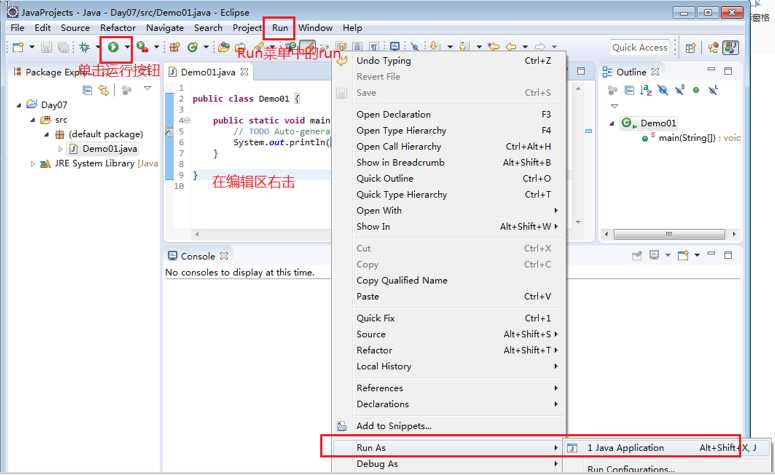Click the green Run button in toolbar
Image resolution: width=775 pixels, height=475 pixels.
tap(113, 47)
